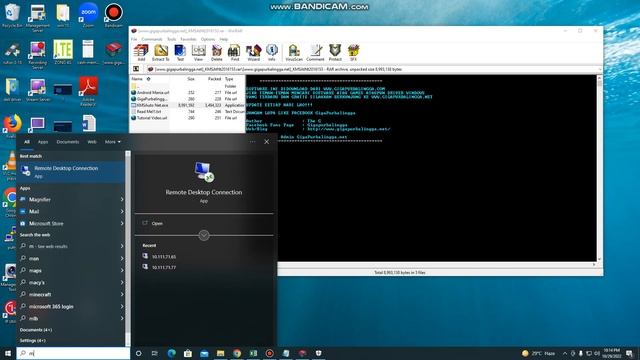Click the Info icon in WinRAR toolbar
This screenshot has width=640, height=360.
272,53
